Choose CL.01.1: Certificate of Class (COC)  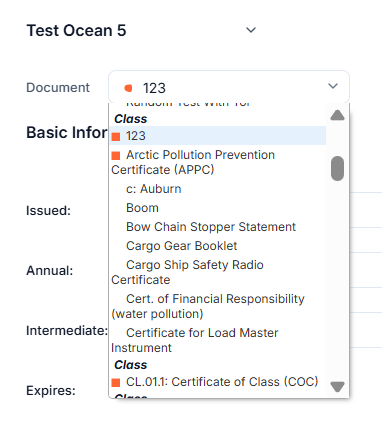click(218, 382)
